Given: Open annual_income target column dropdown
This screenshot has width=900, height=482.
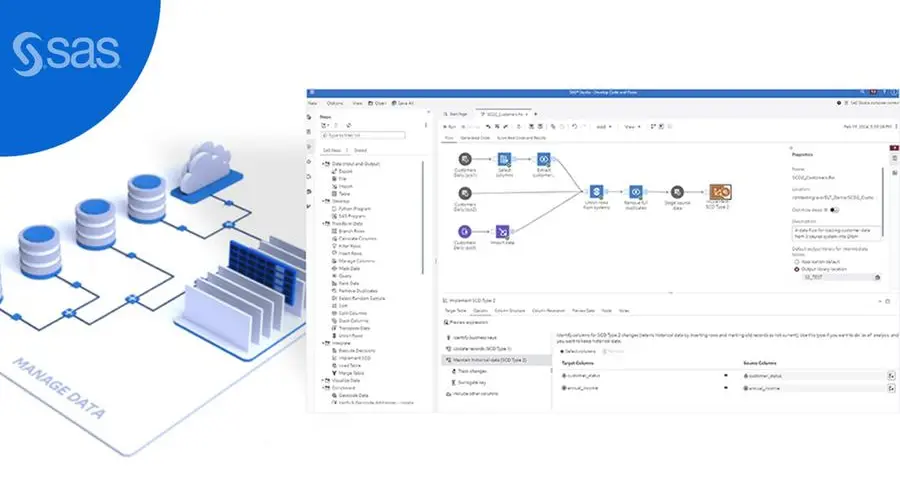Looking at the screenshot, I should (726, 388).
